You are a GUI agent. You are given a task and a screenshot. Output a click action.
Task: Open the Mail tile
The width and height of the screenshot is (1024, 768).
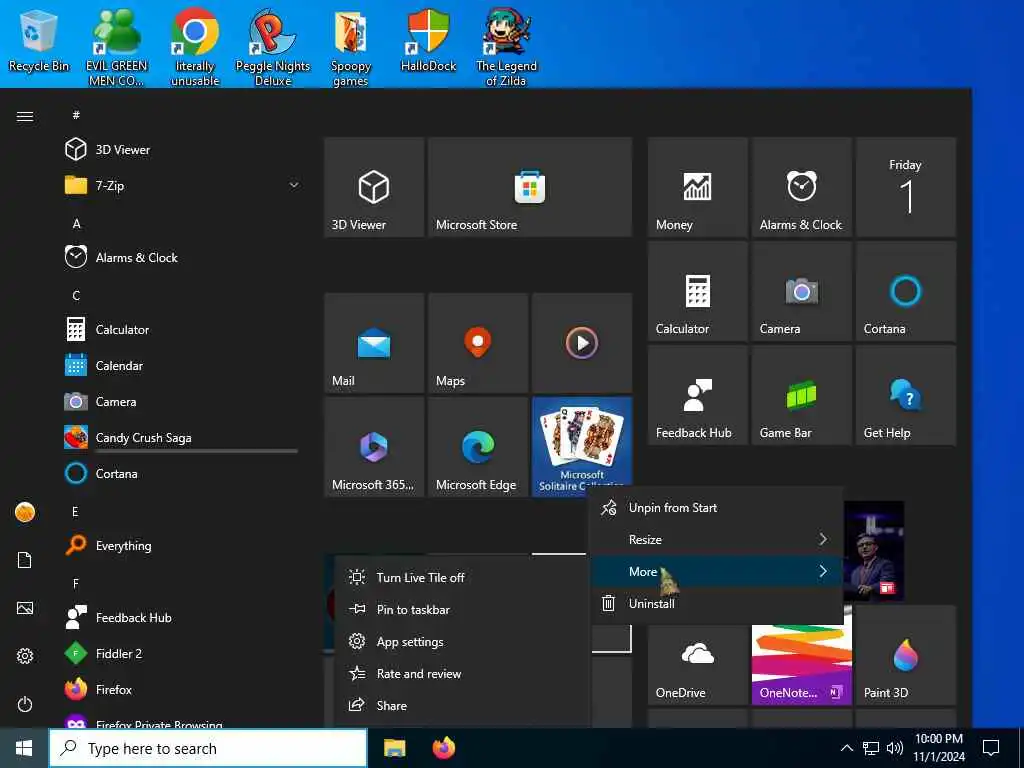click(x=374, y=343)
